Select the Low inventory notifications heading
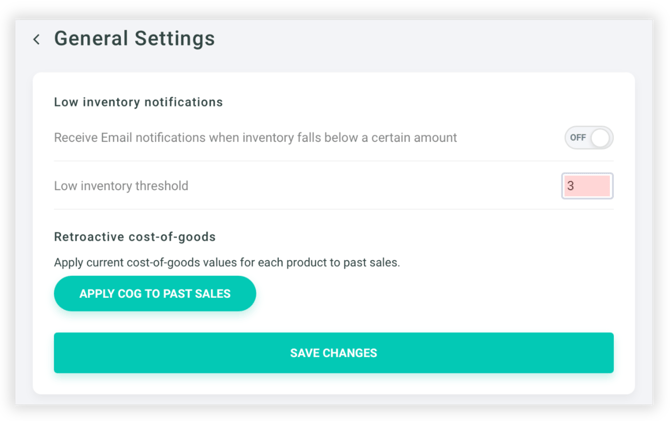The image size is (670, 421). [x=138, y=102]
